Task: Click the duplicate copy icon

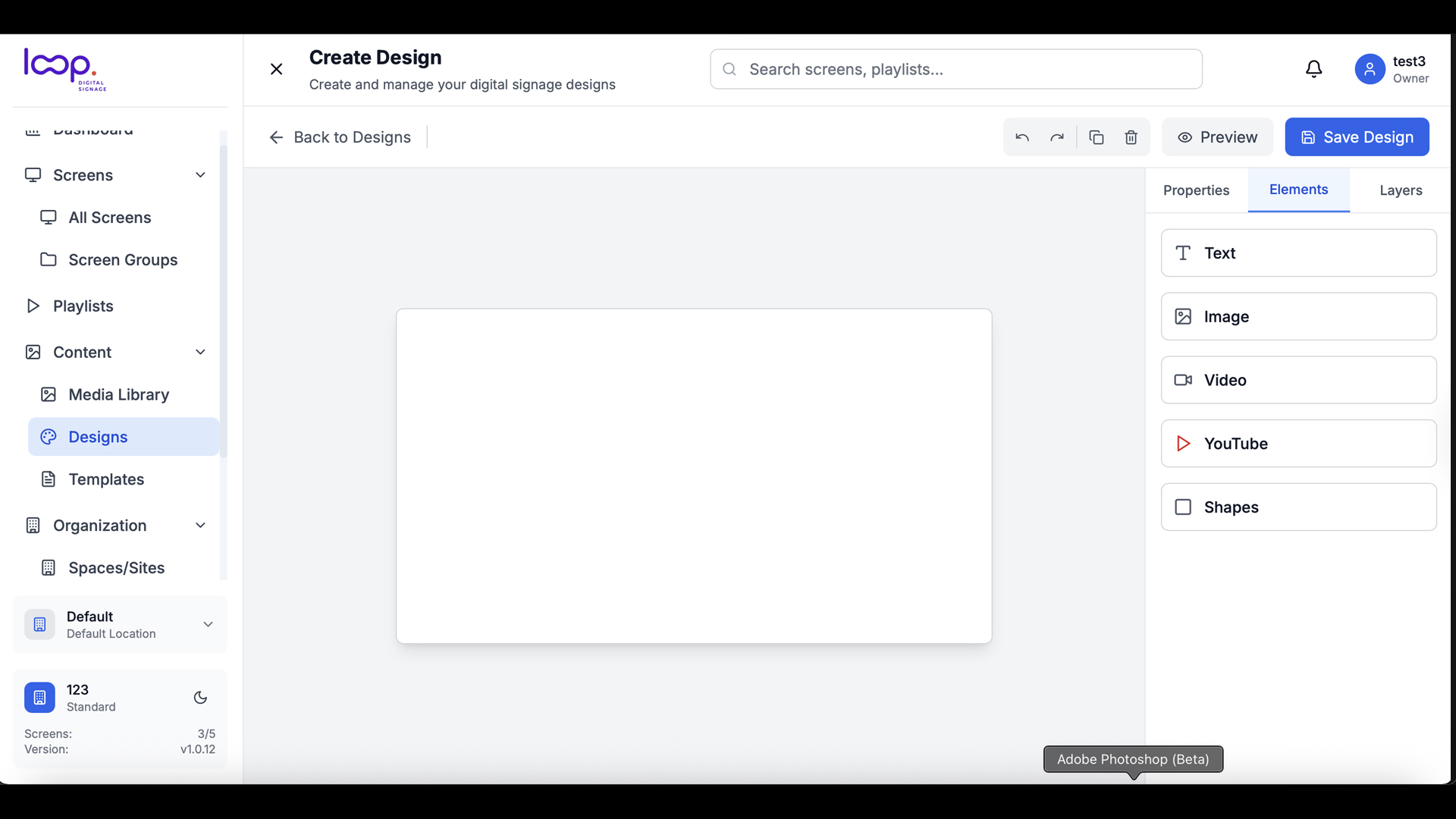Action: 1096,137
